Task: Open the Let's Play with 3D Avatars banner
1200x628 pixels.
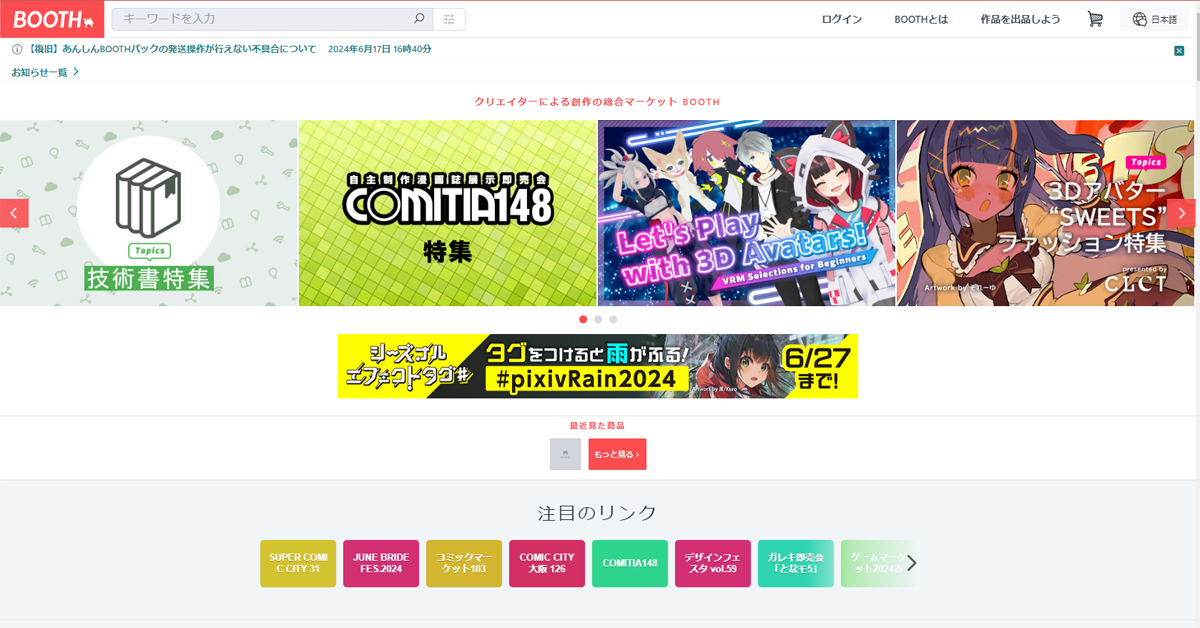Action: [x=747, y=213]
